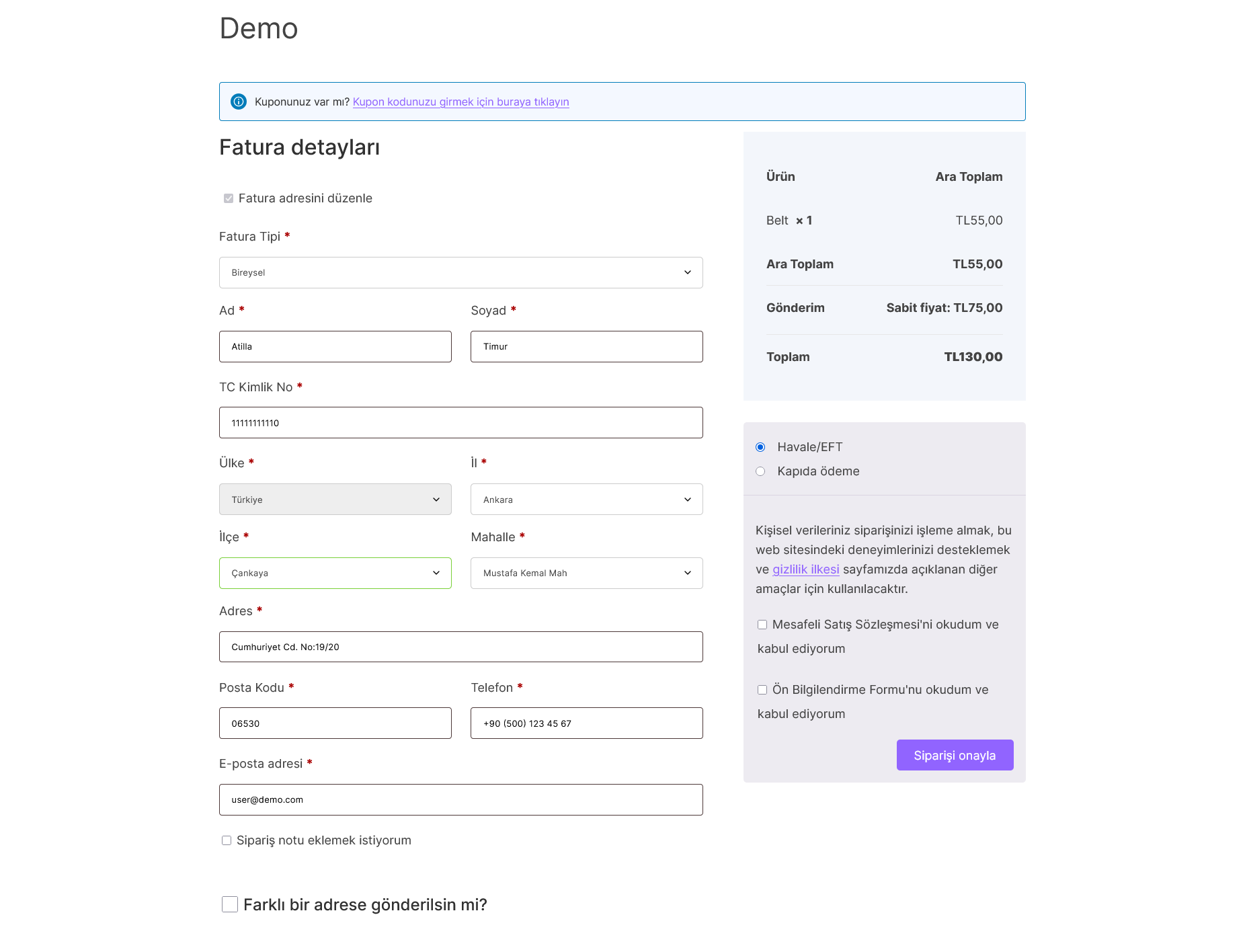Open the İlçe district dropdown
The height and width of the screenshot is (952, 1245).
tap(335, 573)
